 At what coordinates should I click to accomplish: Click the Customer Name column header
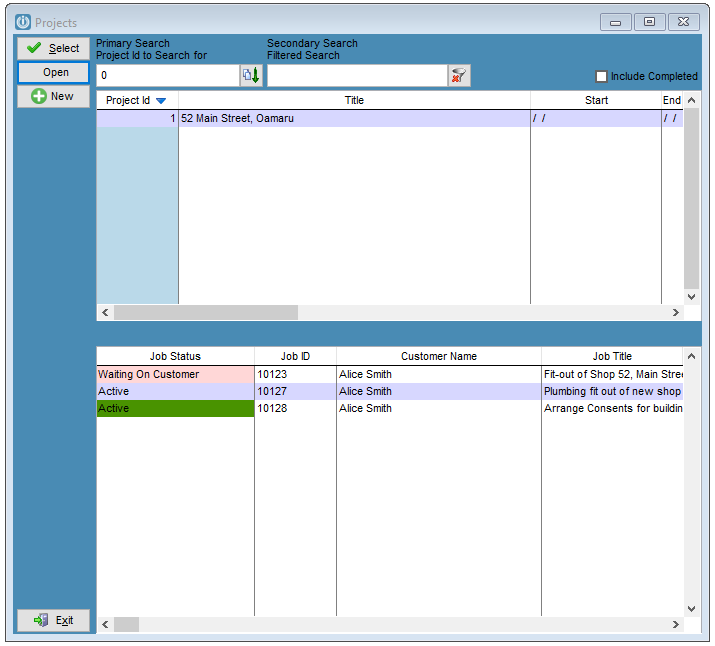(439, 356)
